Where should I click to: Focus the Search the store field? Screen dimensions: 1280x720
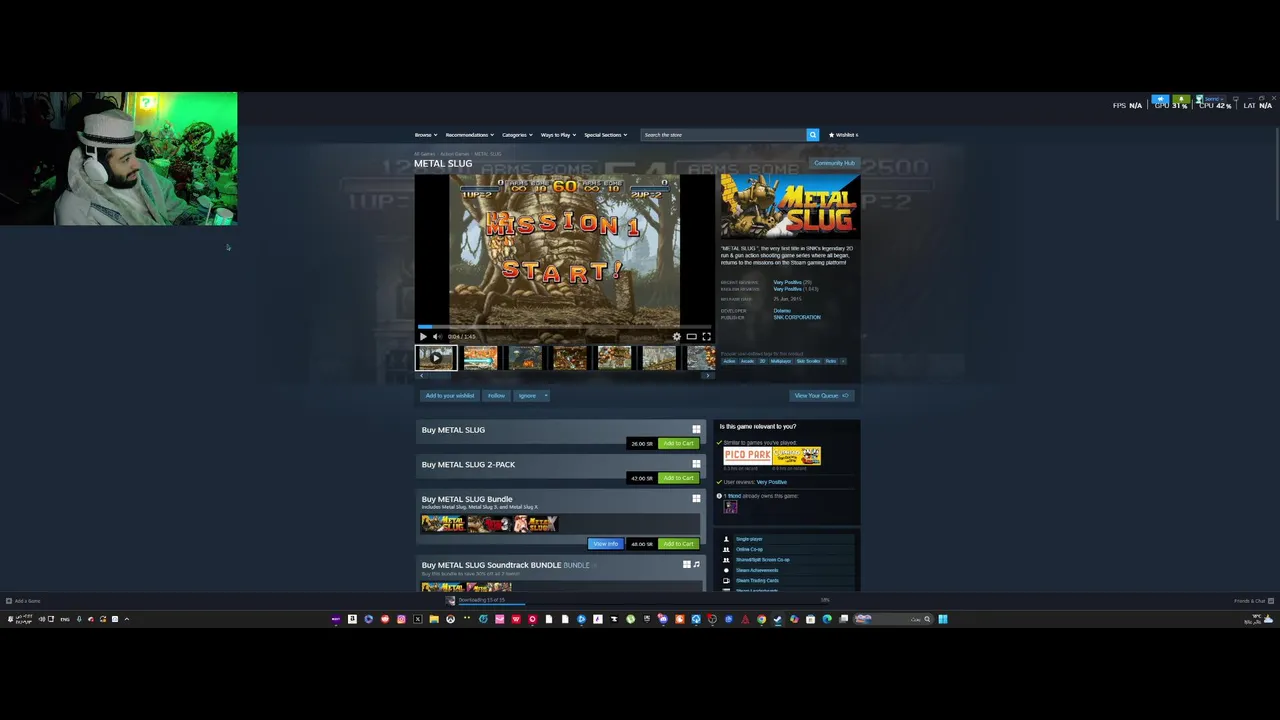point(724,135)
